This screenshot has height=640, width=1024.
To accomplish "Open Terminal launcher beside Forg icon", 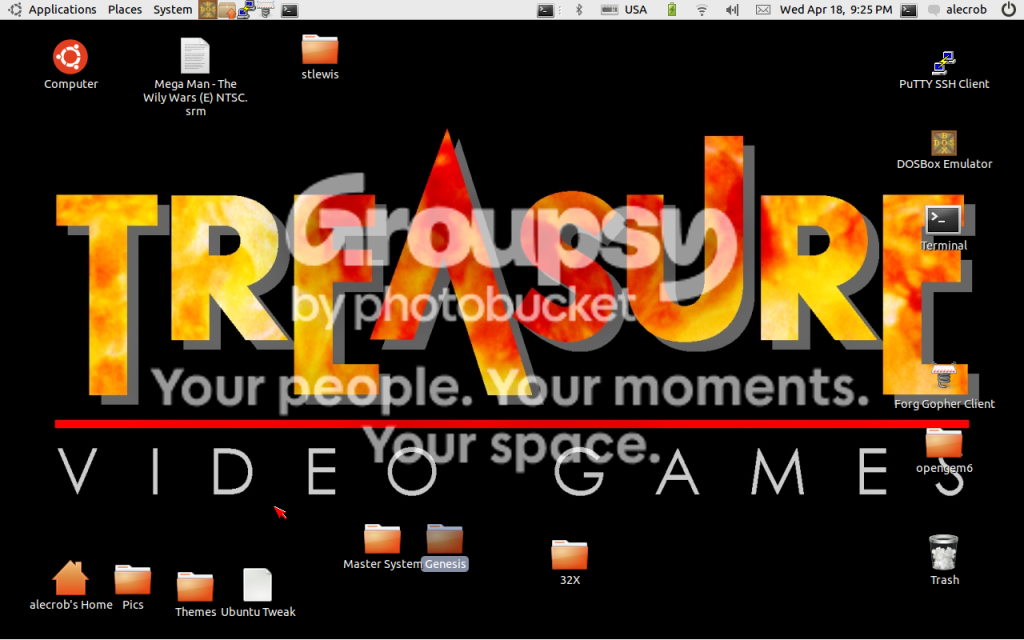I will click(289, 10).
